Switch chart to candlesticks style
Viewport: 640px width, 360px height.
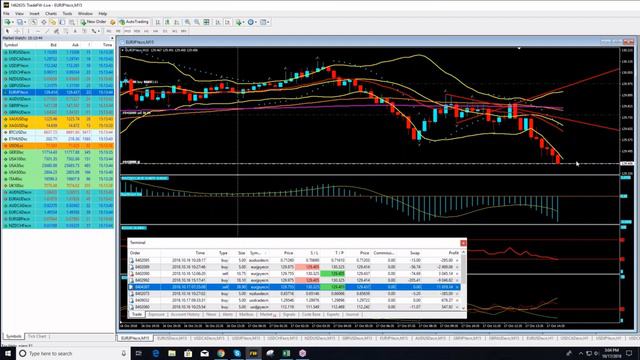tap(167, 22)
